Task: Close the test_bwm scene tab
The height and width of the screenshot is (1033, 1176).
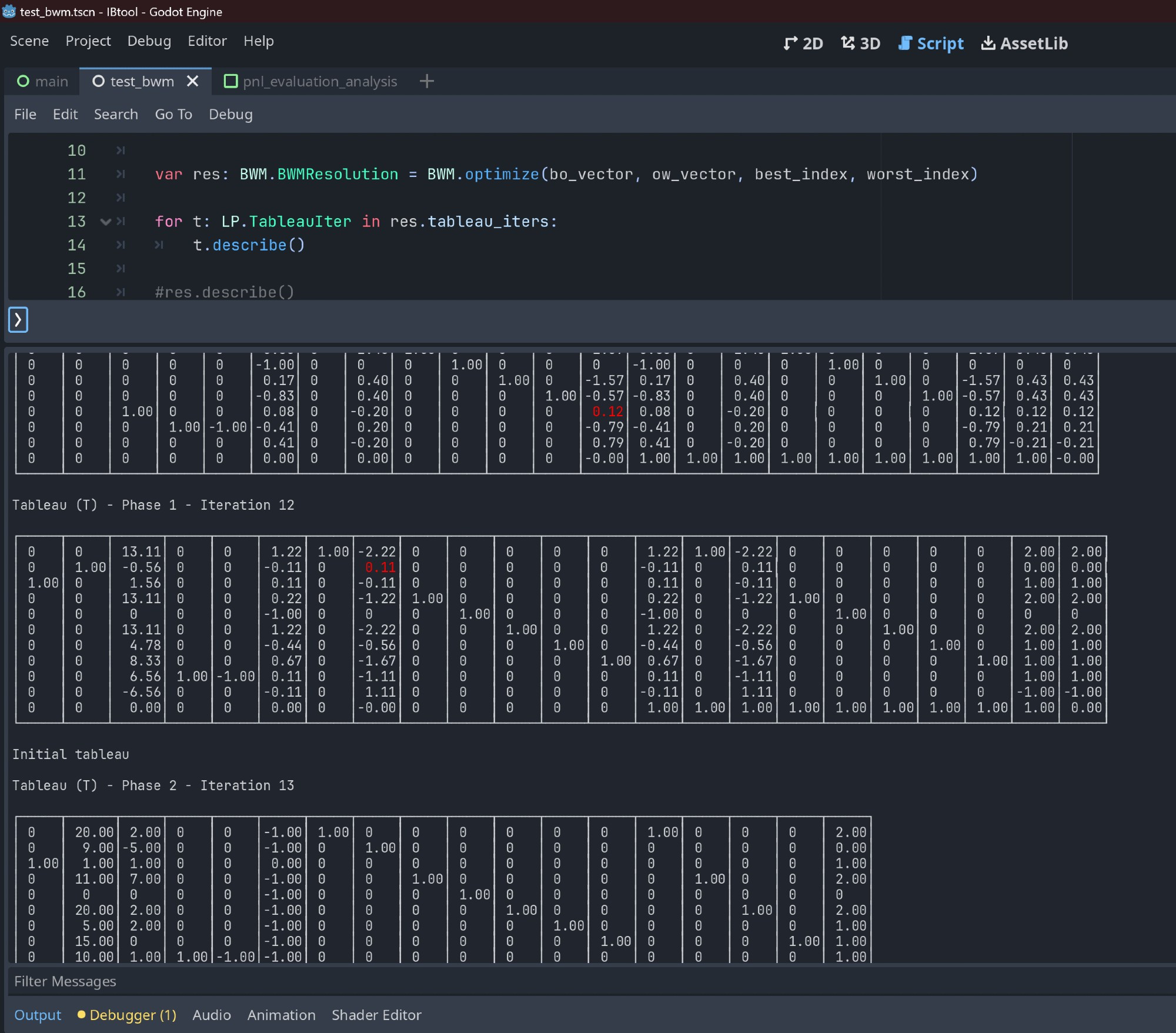Action: (192, 81)
